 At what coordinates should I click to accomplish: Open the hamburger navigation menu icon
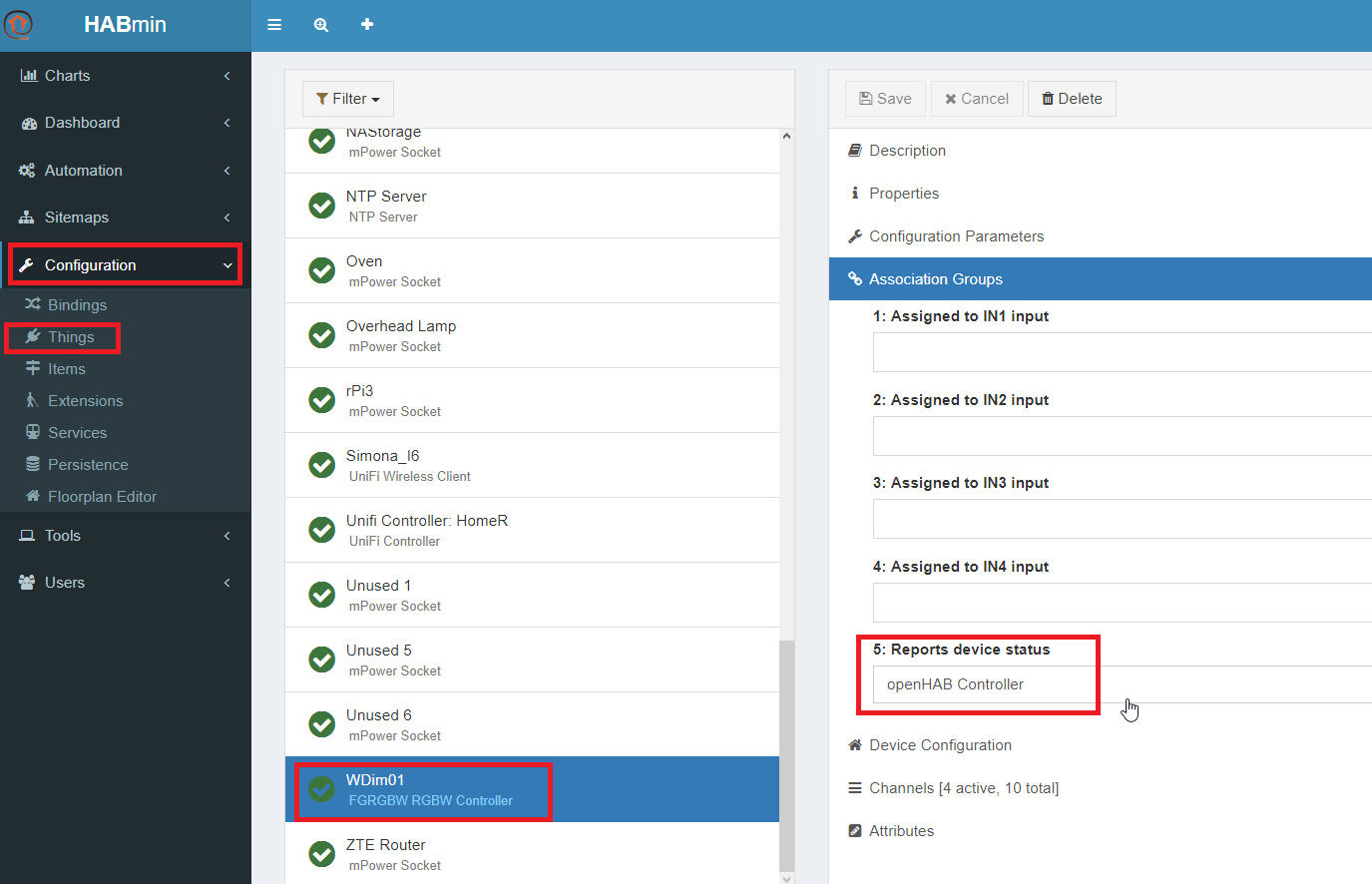pos(274,24)
